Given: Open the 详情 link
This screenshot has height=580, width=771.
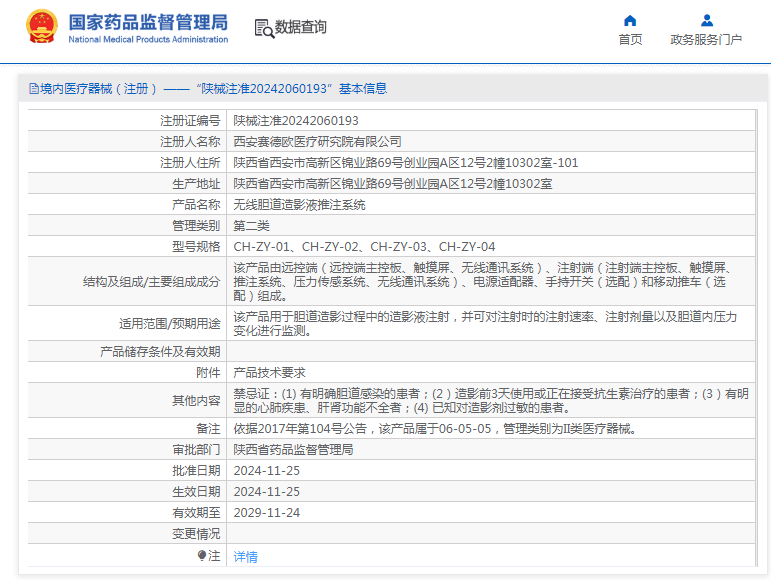Looking at the screenshot, I should tap(245, 556).
